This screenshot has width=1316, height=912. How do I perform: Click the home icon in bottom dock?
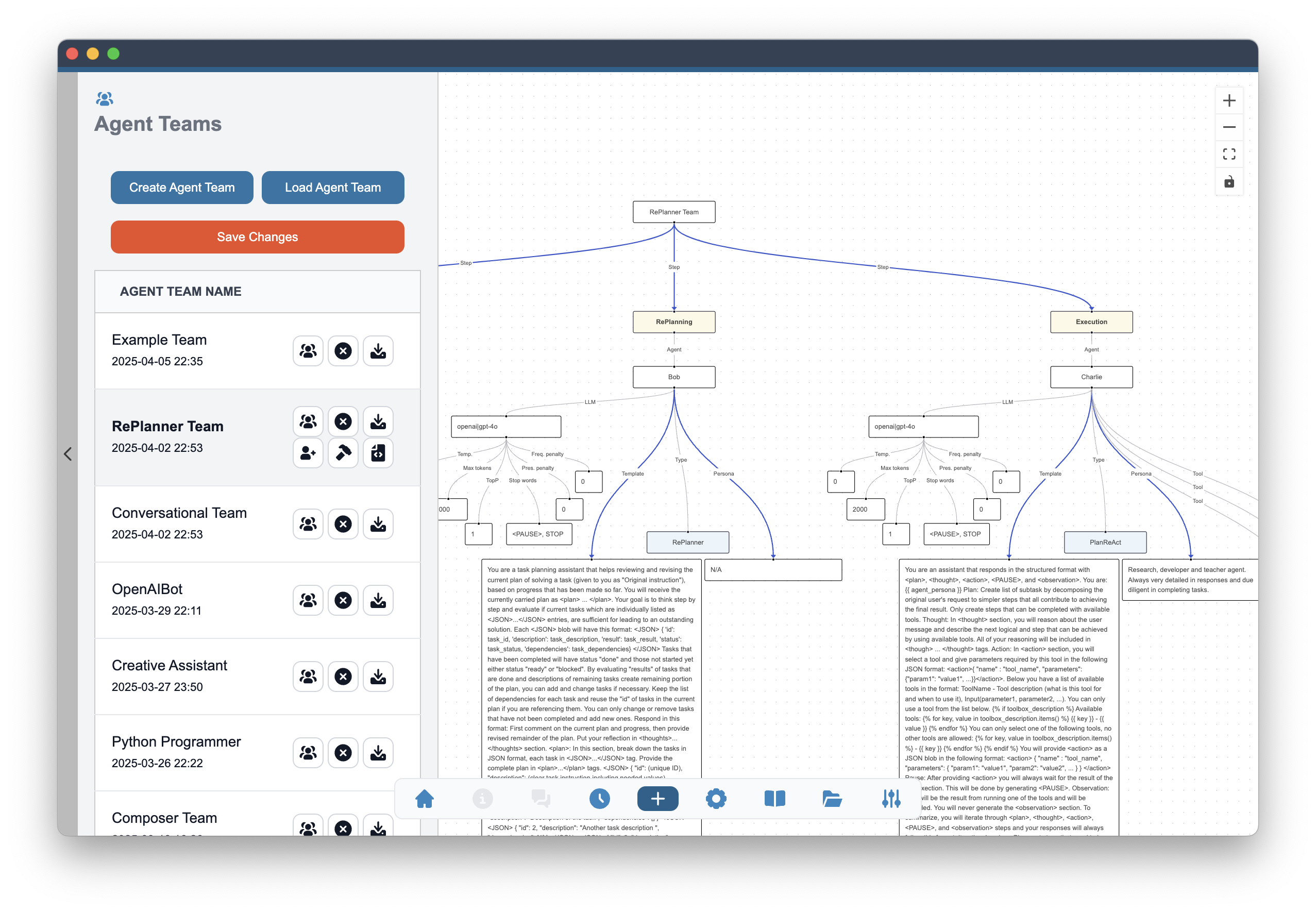click(x=424, y=798)
